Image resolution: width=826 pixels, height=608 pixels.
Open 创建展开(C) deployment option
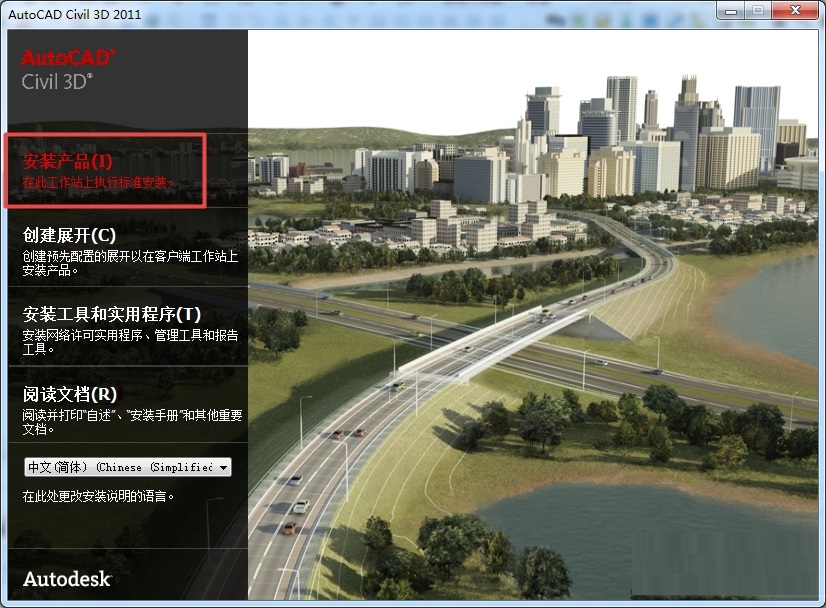(69, 236)
